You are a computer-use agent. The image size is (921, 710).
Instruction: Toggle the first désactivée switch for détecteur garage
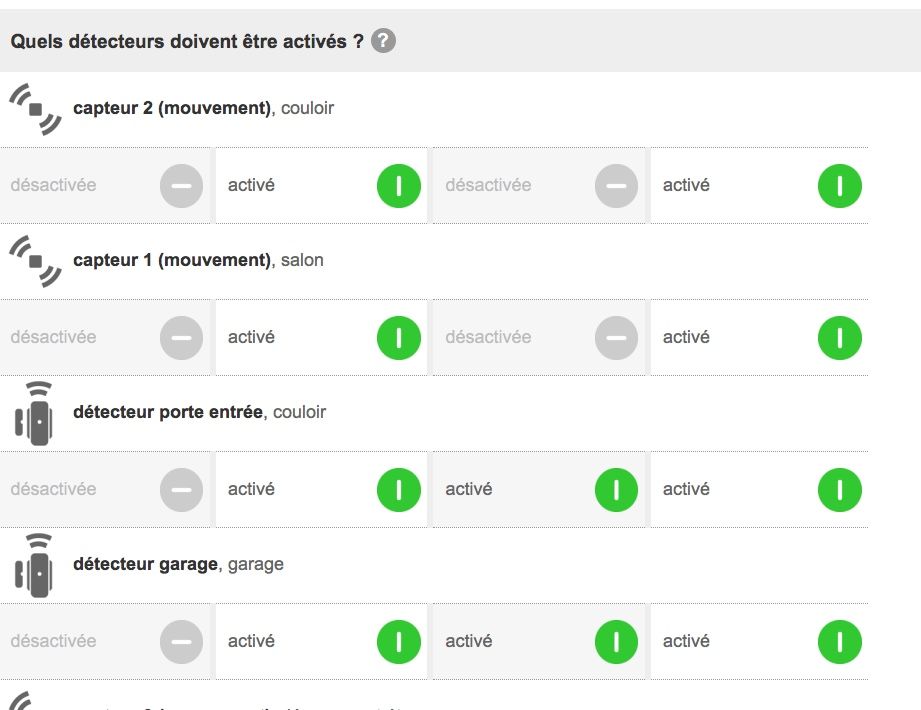click(x=106, y=641)
